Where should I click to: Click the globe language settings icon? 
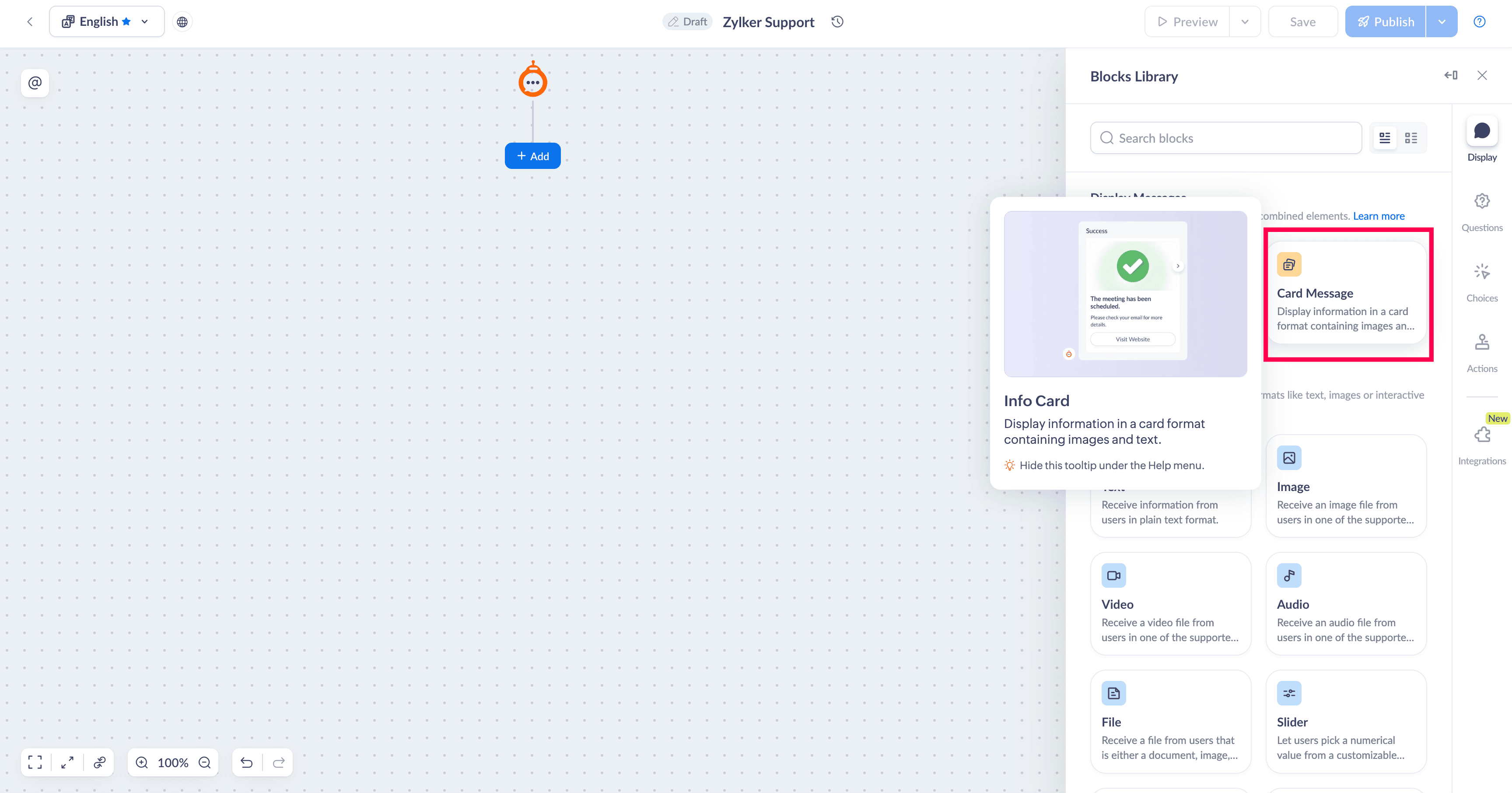click(x=182, y=22)
